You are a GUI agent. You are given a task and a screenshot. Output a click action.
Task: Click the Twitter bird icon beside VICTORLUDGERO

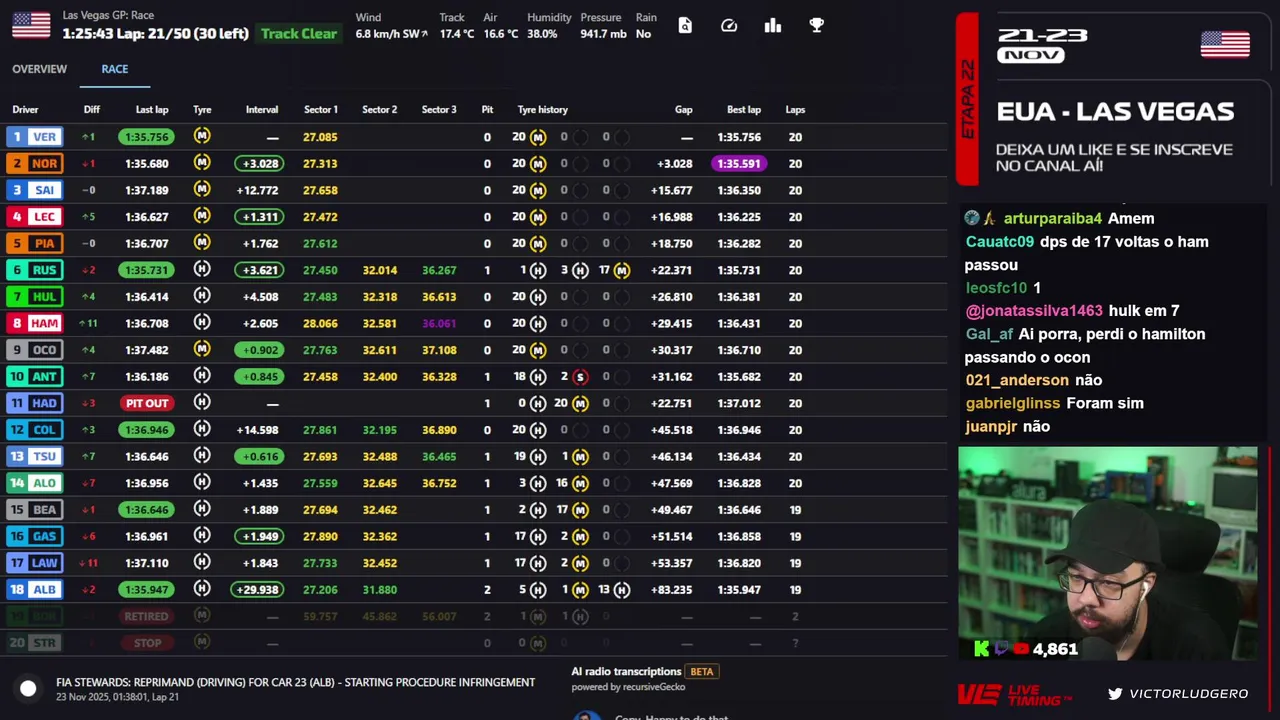(1115, 693)
